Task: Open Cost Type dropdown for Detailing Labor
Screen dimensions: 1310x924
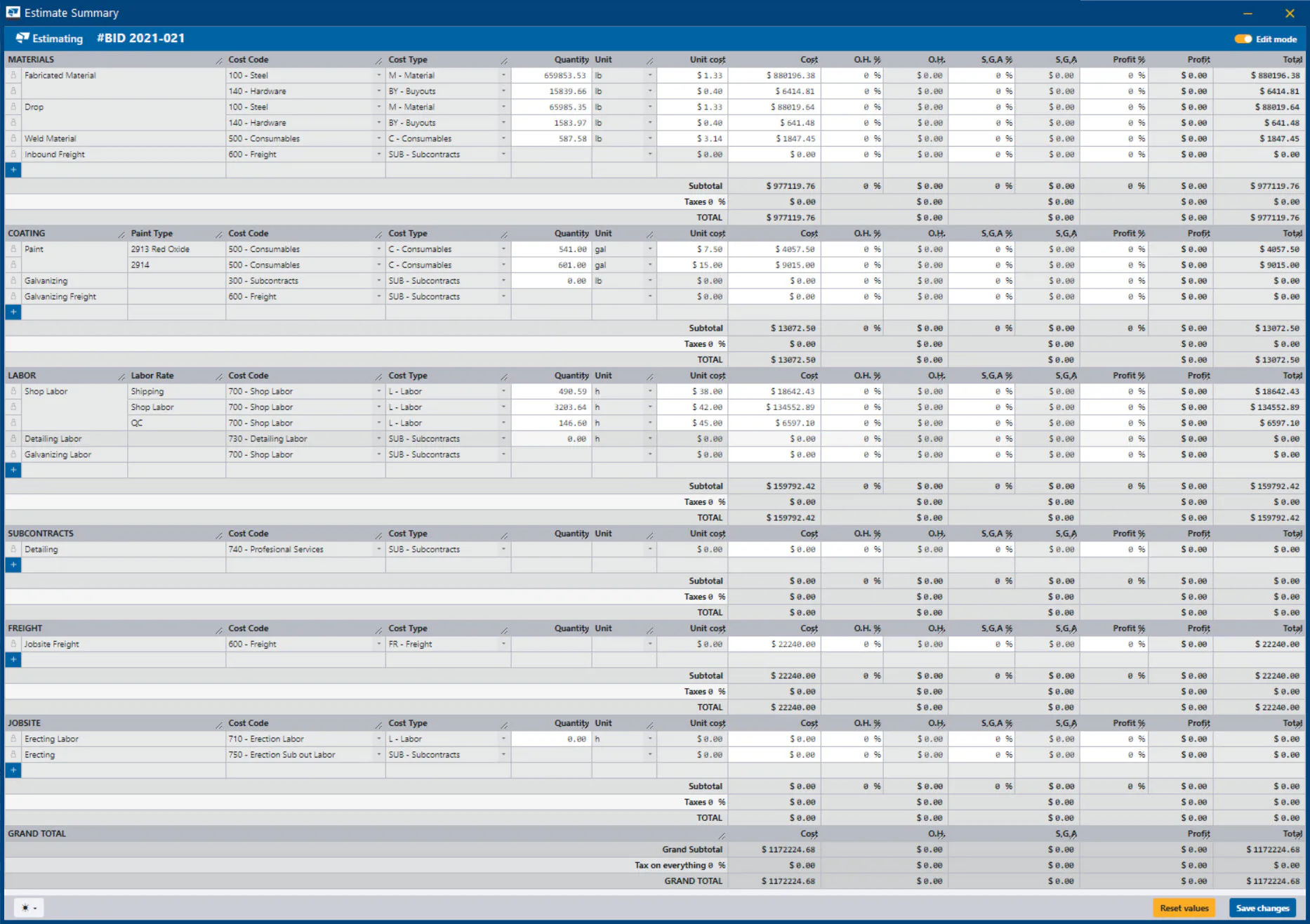Action: point(503,438)
